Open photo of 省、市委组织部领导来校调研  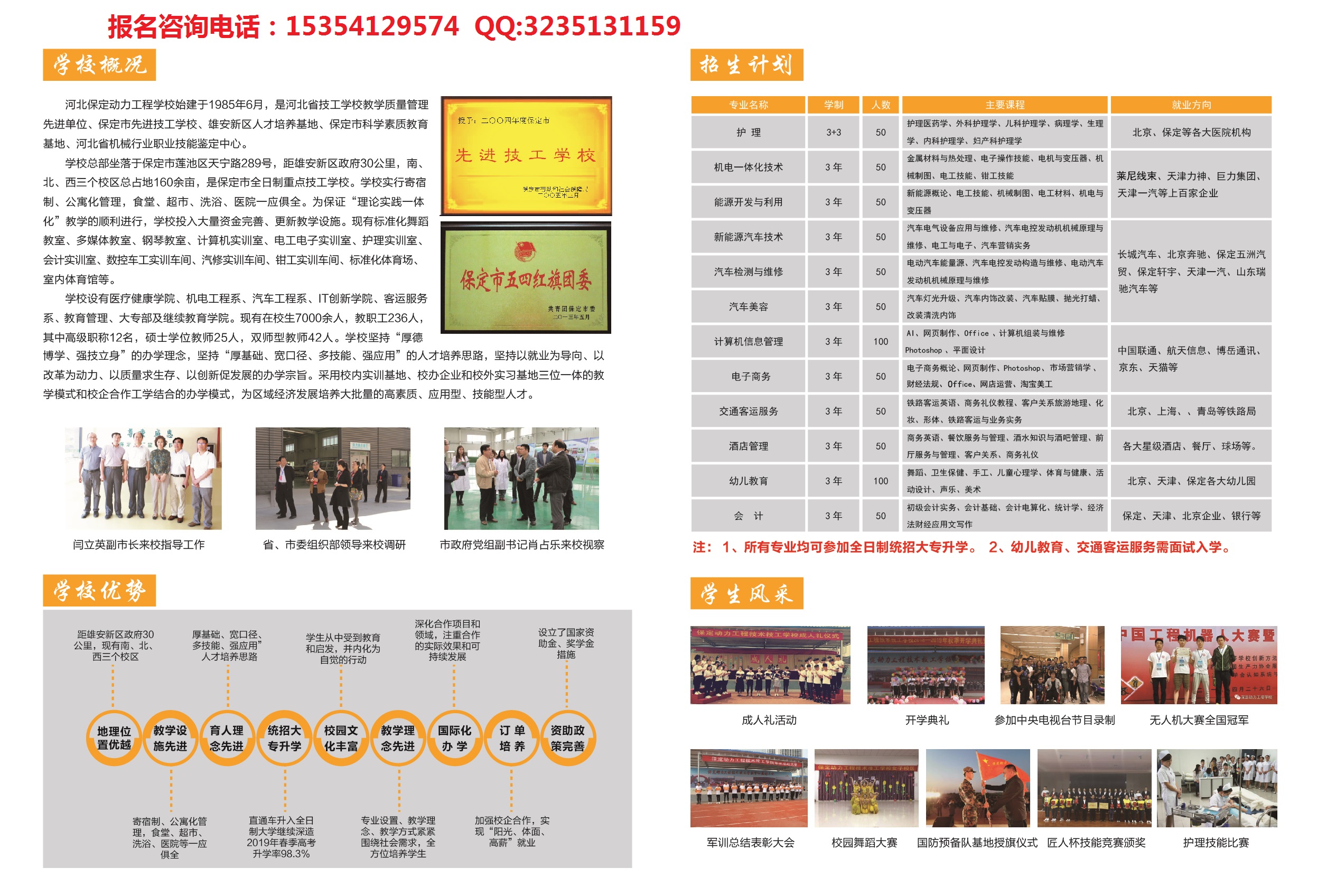pyautogui.click(x=333, y=478)
